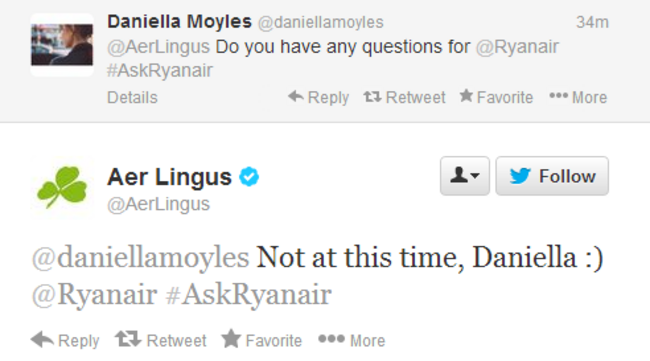Open the user actions dropdown beside Follow
The width and height of the screenshot is (650, 361).
465,176
